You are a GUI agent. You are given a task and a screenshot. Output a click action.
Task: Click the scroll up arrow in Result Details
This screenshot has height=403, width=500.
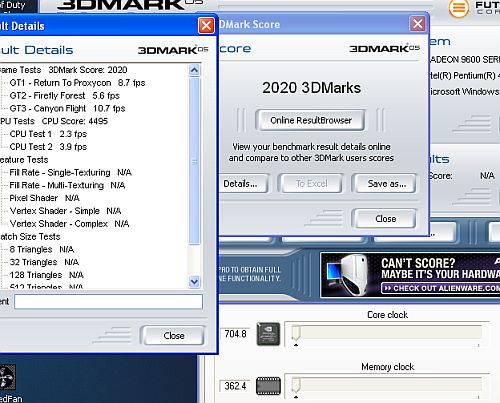(x=194, y=70)
